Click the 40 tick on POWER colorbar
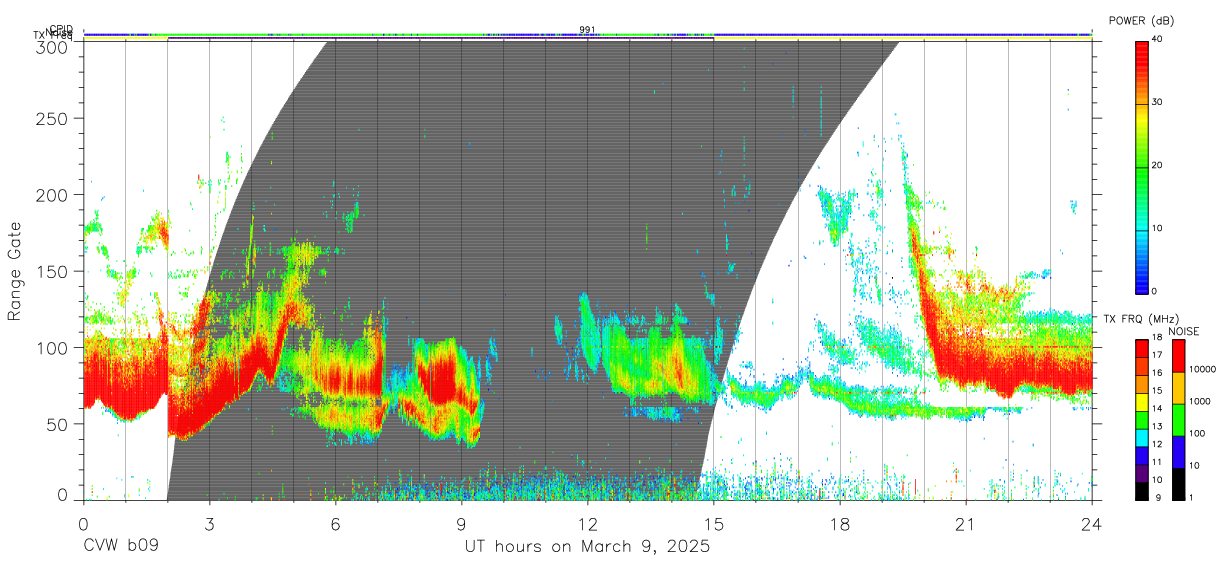 click(1158, 39)
